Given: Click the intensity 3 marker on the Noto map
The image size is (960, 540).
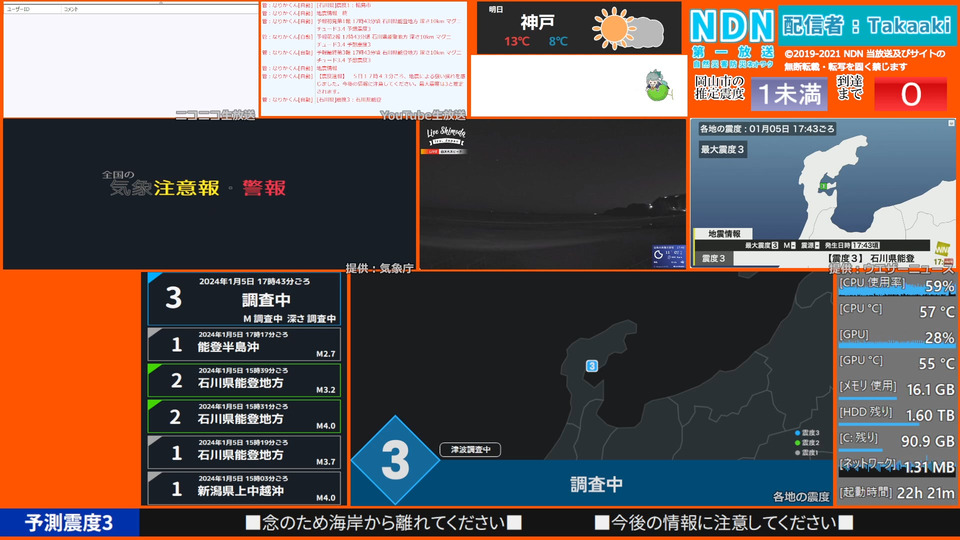Looking at the screenshot, I should (591, 366).
